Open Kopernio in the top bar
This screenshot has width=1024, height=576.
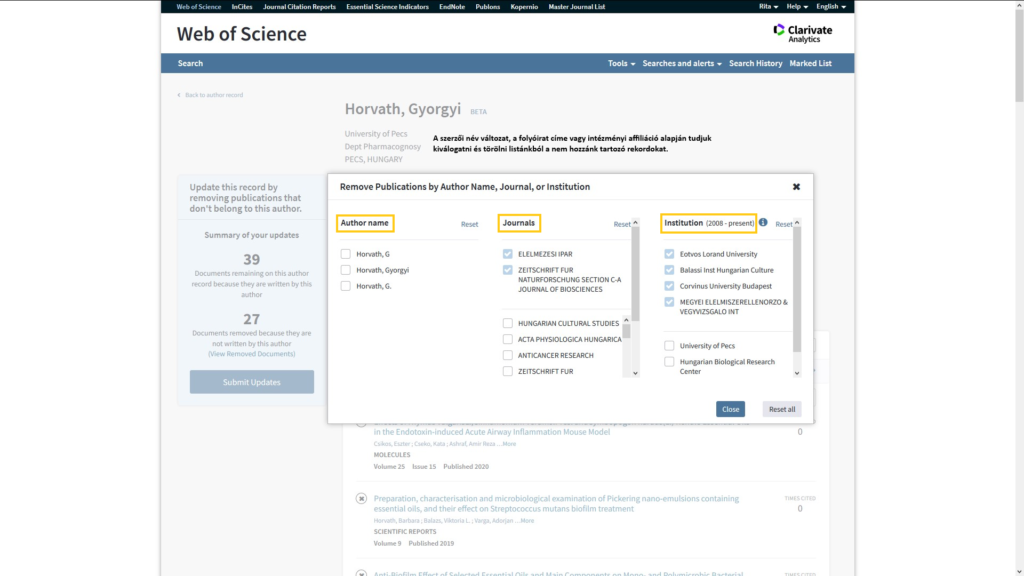pos(524,7)
